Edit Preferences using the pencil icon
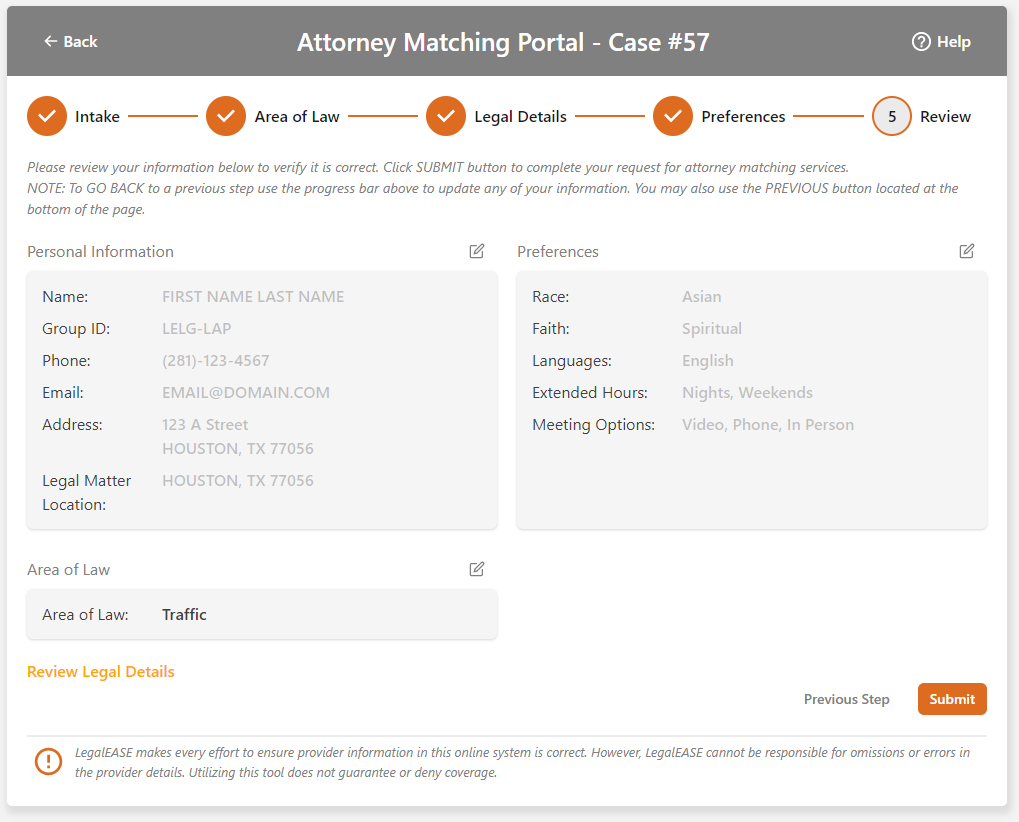Screen dimensions: 1019x822 point(967,251)
